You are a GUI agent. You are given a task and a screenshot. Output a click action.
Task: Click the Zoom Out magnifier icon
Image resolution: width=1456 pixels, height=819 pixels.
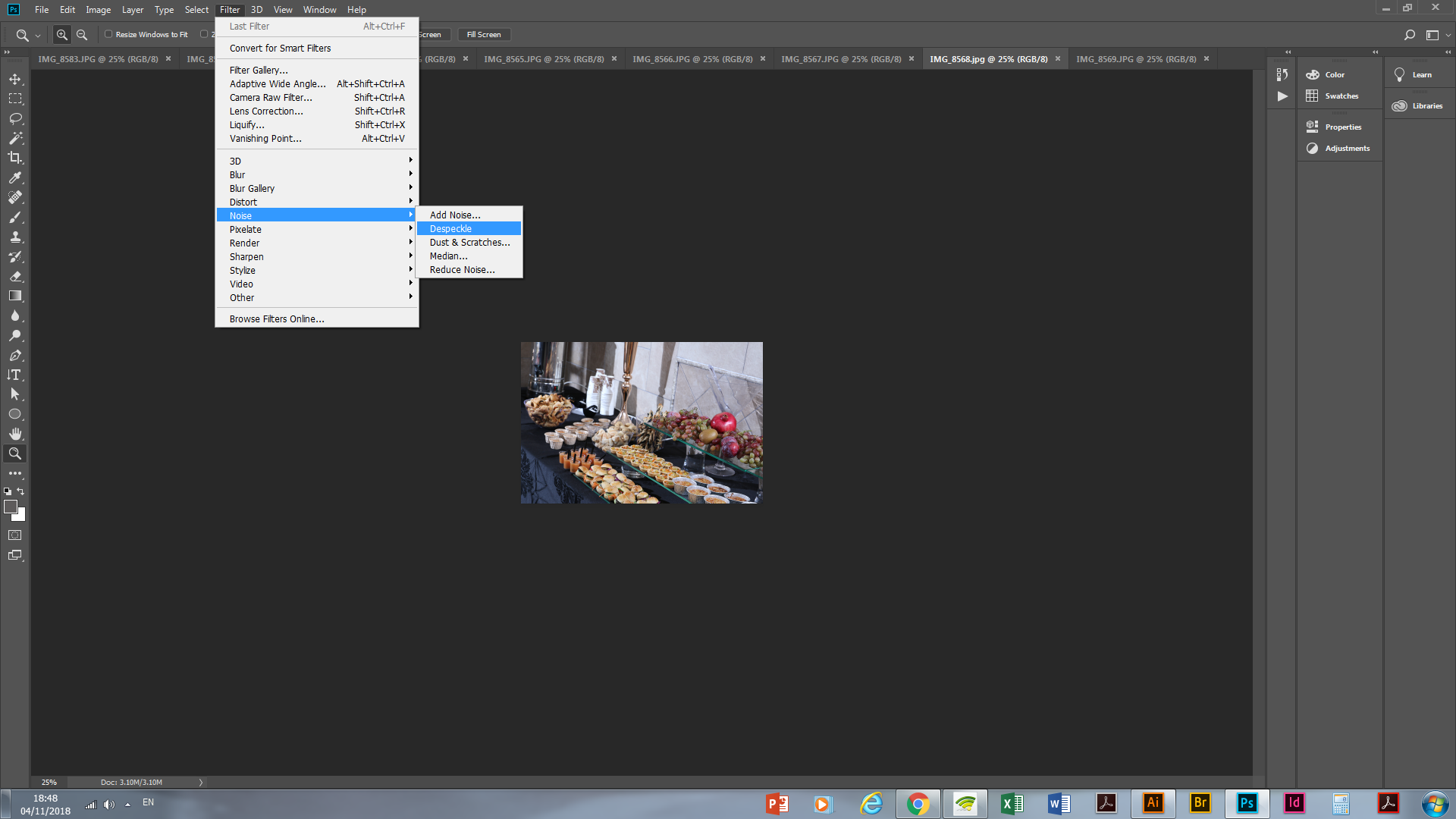point(82,35)
